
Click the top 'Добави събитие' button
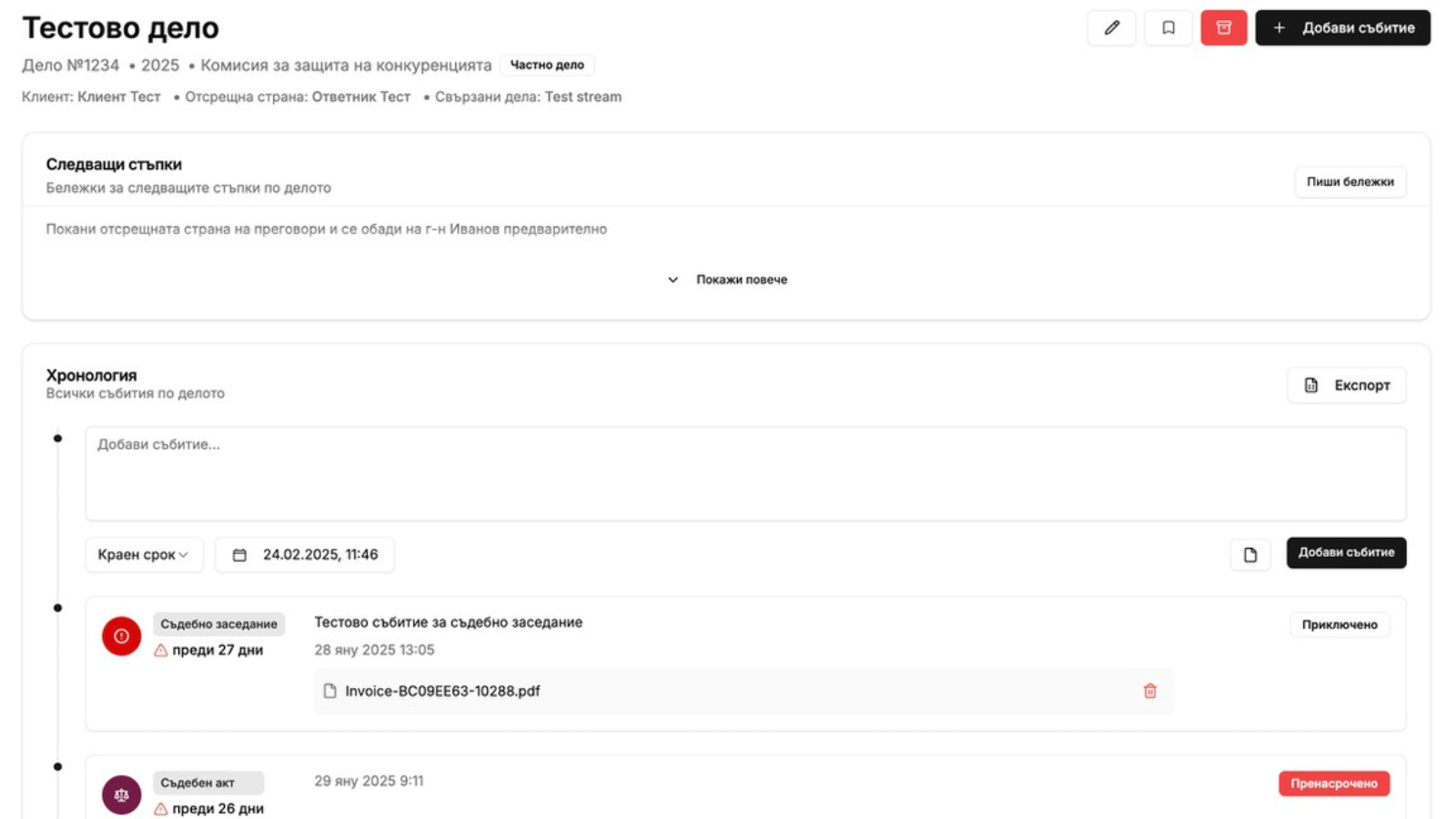[x=1342, y=28]
